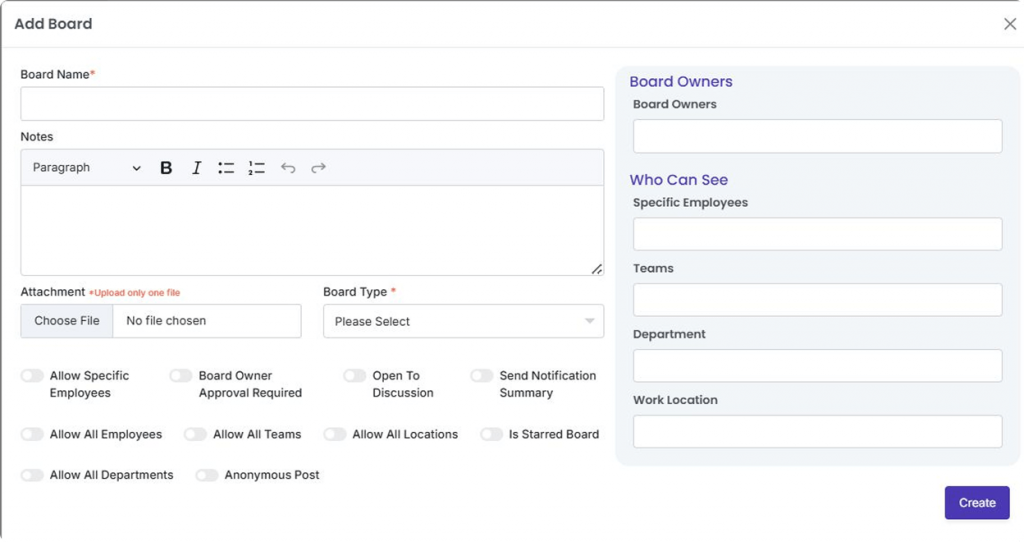Open the Department selection field

tap(817, 366)
